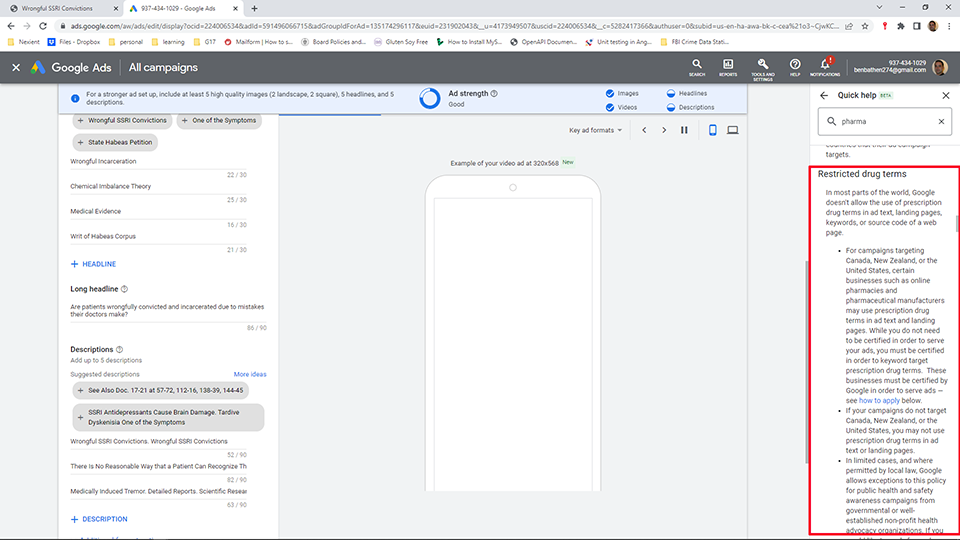Add suggested headline 'State Habeas Petition'
Viewport: 960px width, 540px height.
point(113,142)
